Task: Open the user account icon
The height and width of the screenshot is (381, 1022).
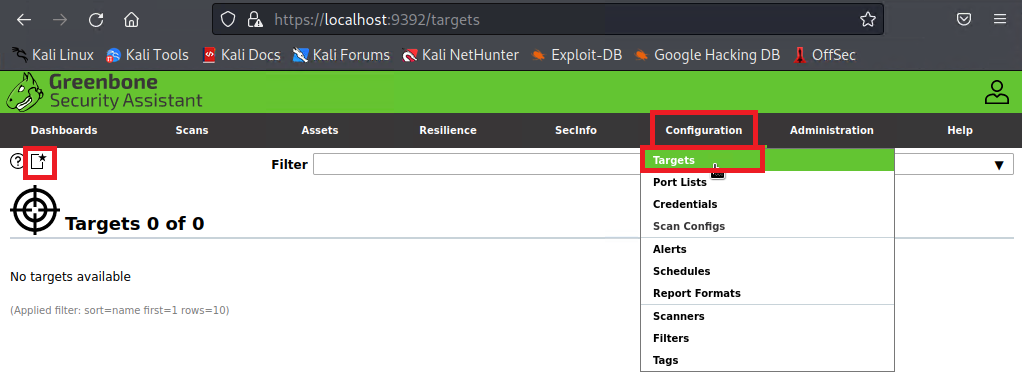Action: click(997, 92)
